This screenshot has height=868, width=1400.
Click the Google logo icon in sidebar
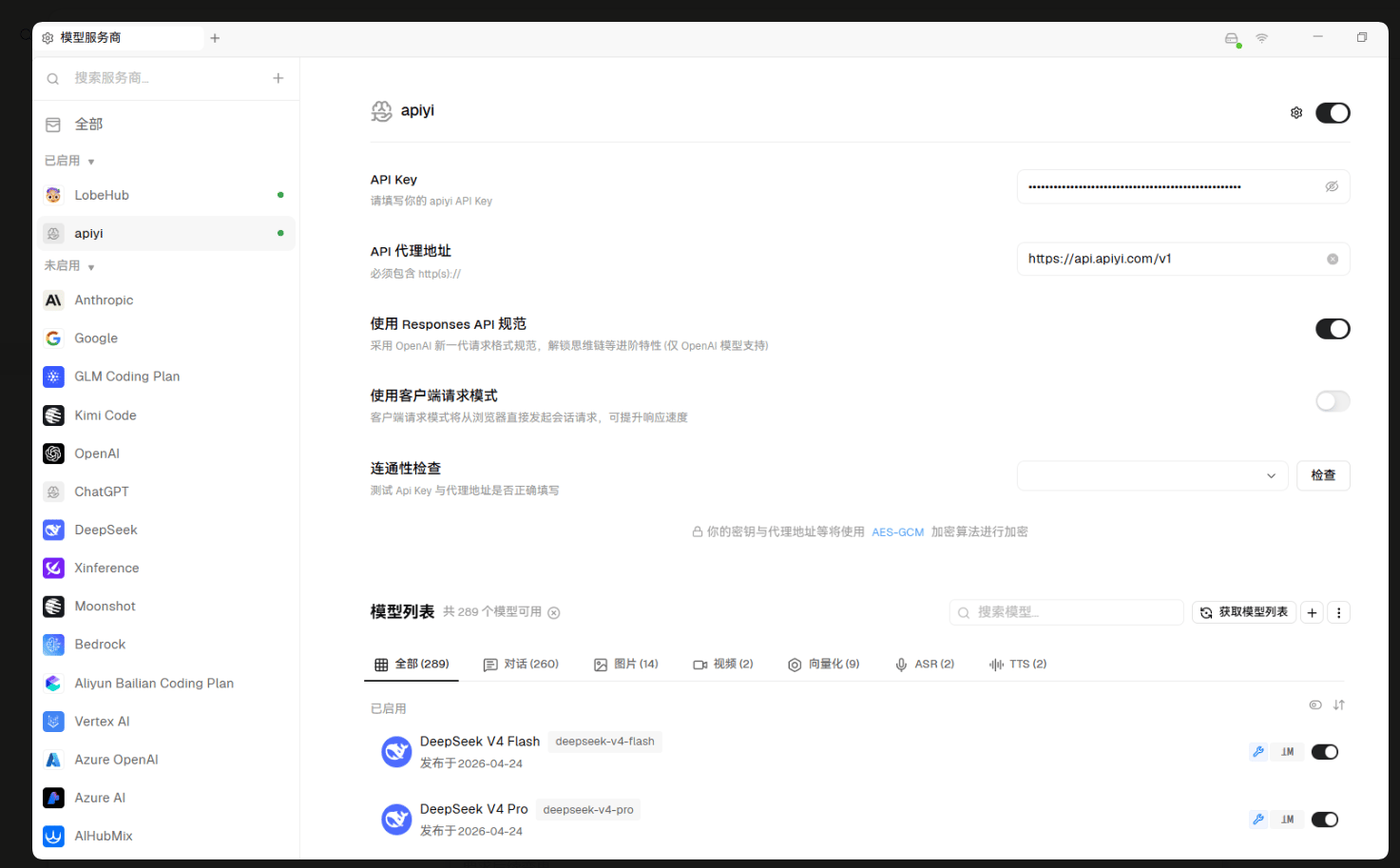(53, 338)
